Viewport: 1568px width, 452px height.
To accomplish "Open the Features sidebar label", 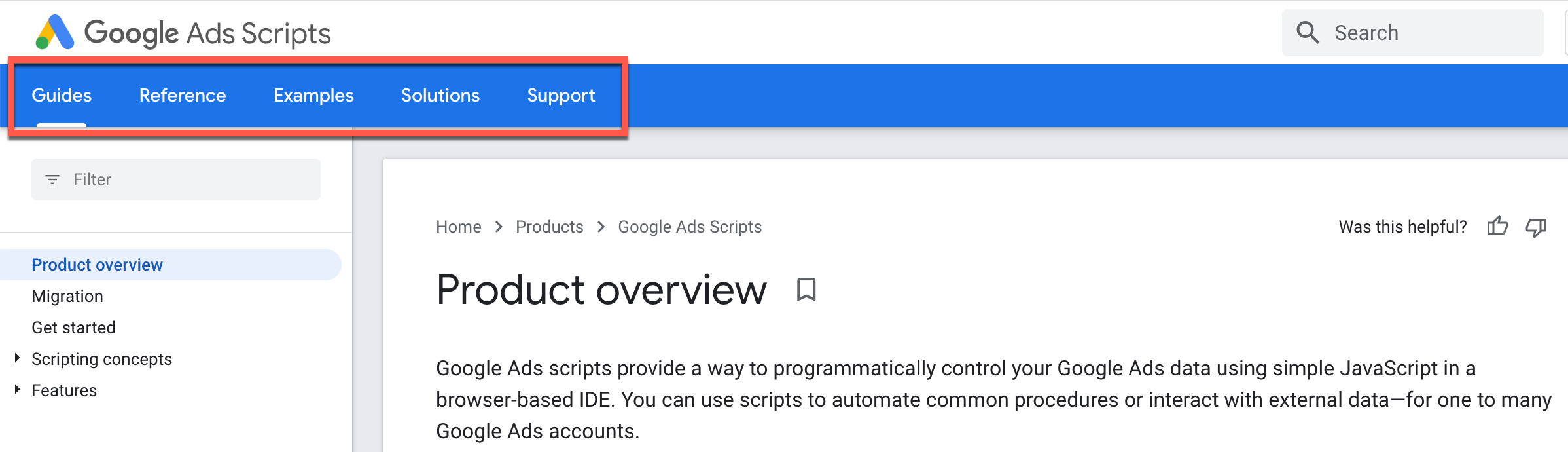I will click(64, 390).
